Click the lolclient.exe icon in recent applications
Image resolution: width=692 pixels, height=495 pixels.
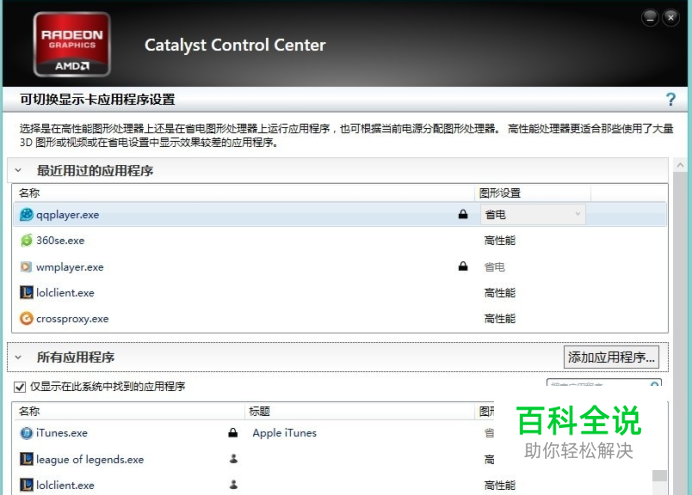coord(26,292)
